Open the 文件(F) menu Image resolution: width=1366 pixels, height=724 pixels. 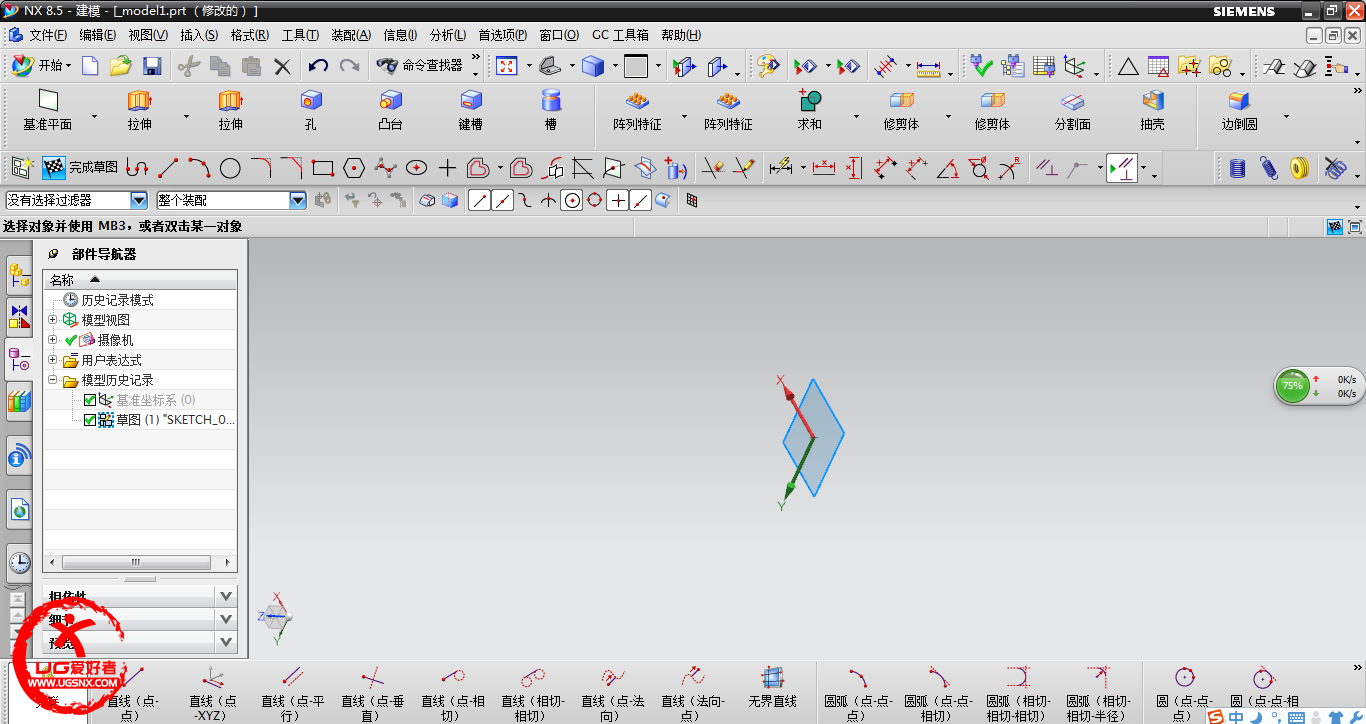point(48,35)
